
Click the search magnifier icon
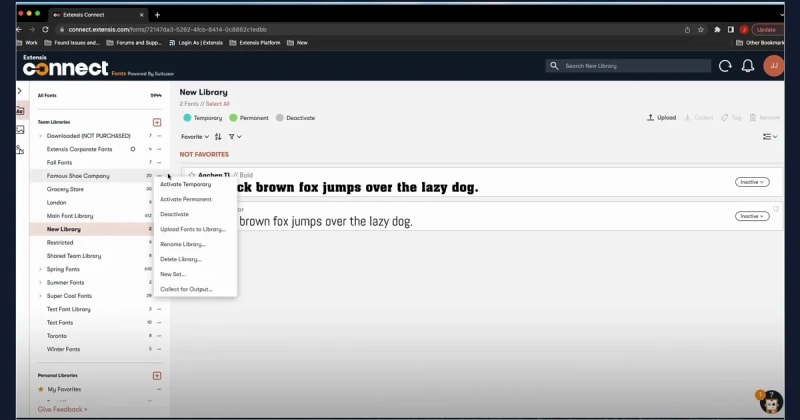click(554, 66)
